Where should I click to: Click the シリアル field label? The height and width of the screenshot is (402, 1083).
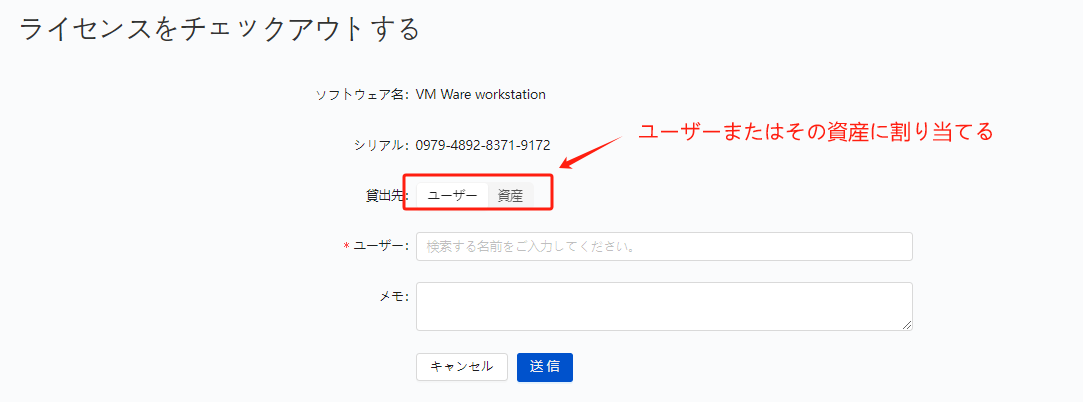pos(380,145)
